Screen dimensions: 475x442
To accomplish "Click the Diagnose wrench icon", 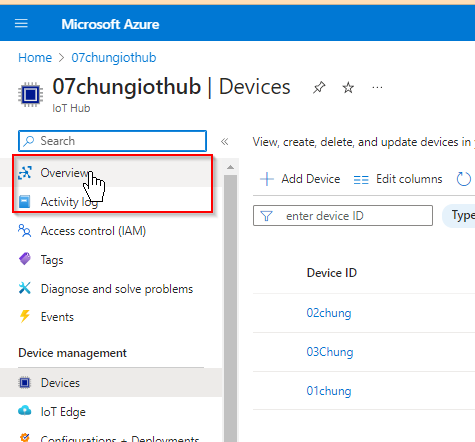I will (25, 288).
